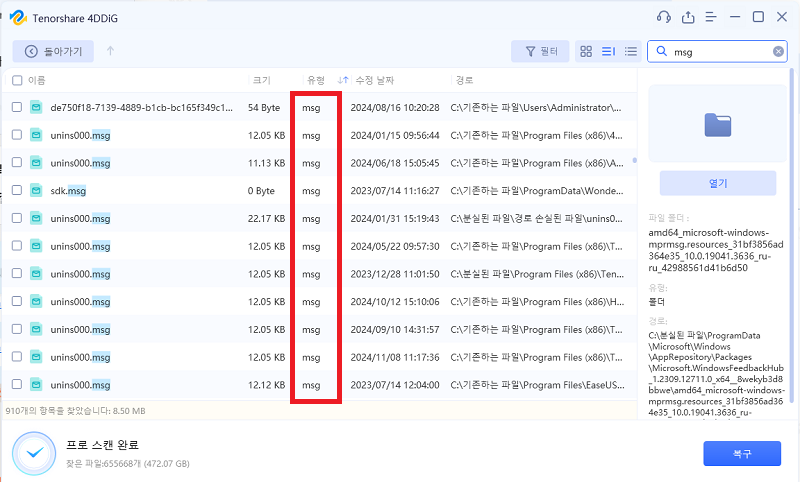Toggle sort order arrows by 유형 column
Screen dimensions: 800x482
(343, 80)
